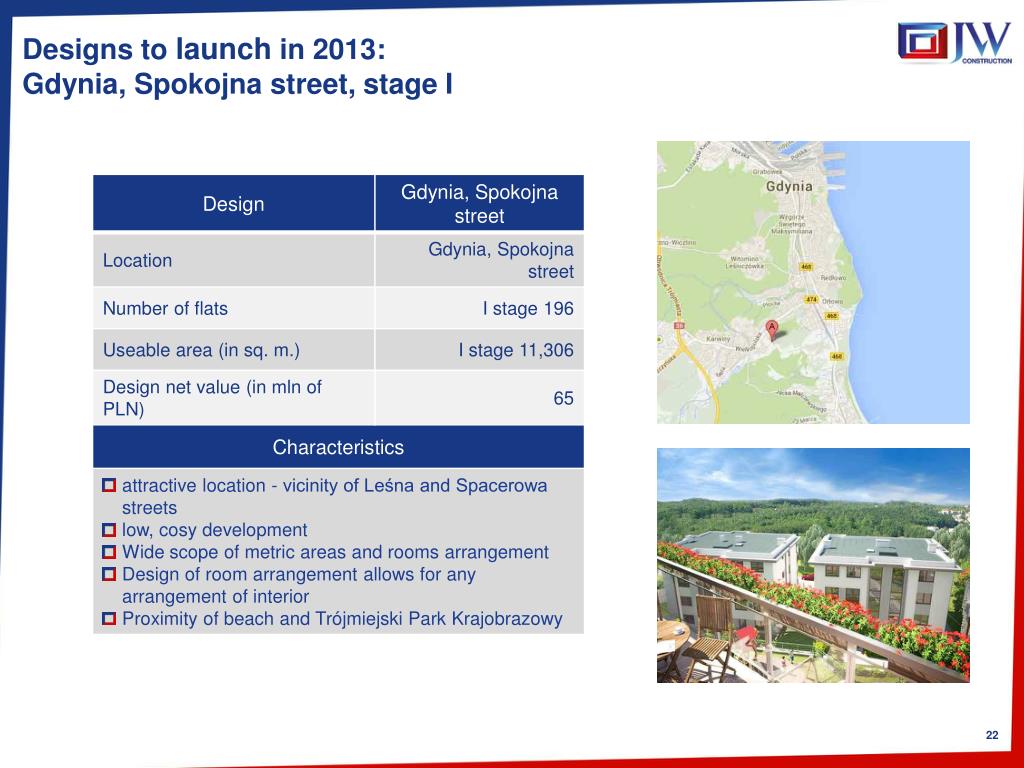Click the bullet icon beside 'low, cosy development'
The image size is (1024, 768).
[x=109, y=530]
